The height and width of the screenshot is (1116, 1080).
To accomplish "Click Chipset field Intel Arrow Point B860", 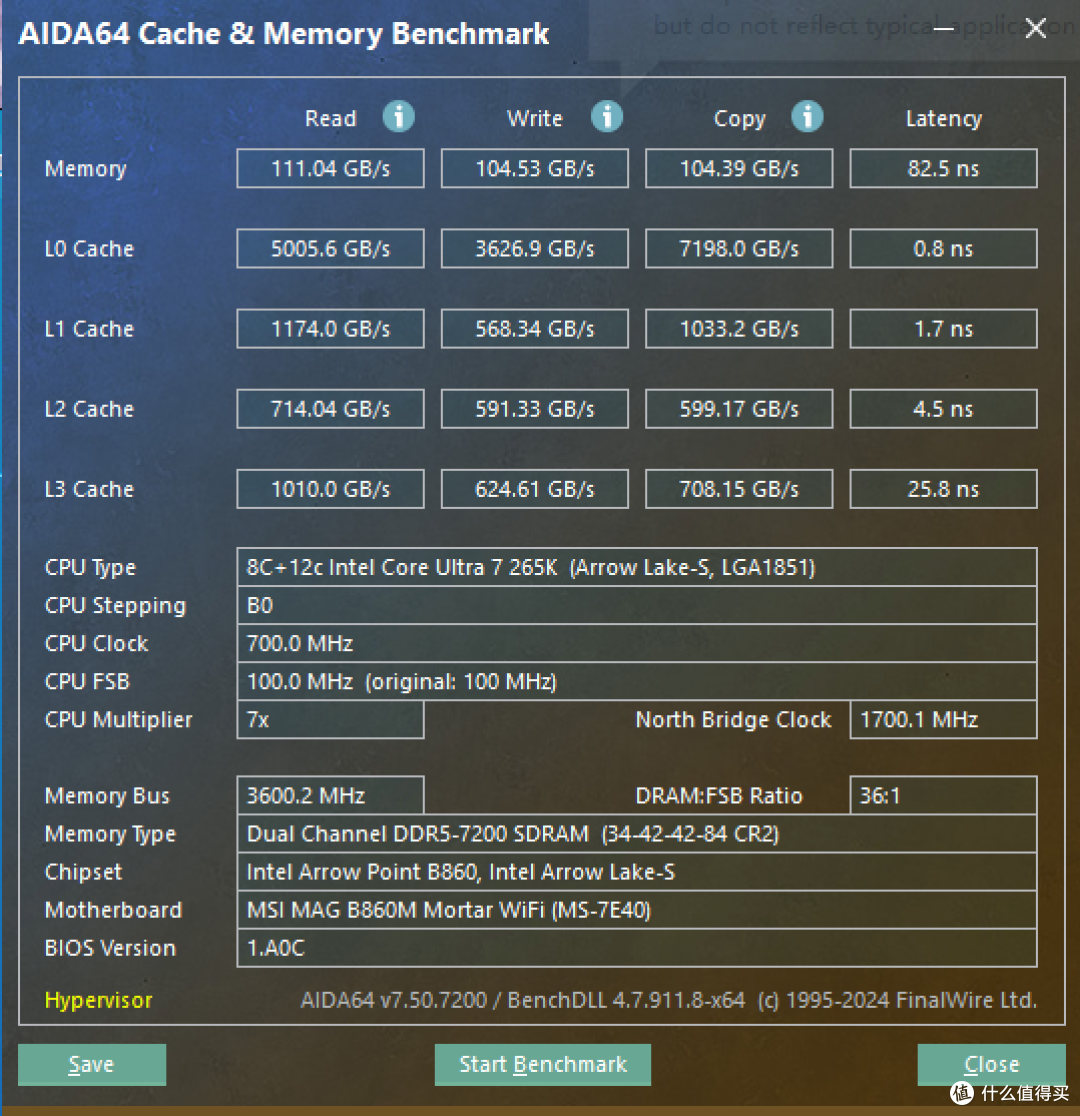I will (637, 872).
